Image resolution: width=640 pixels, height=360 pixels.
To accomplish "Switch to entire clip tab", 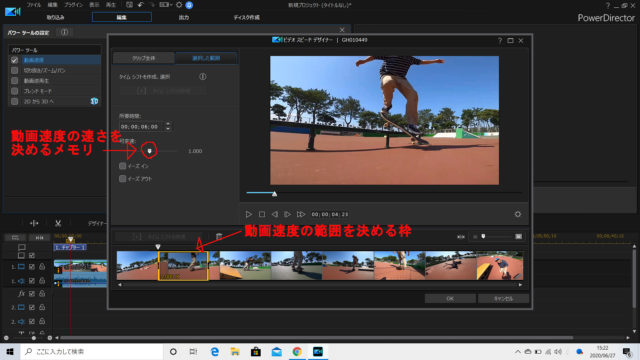I will click(x=144, y=58).
